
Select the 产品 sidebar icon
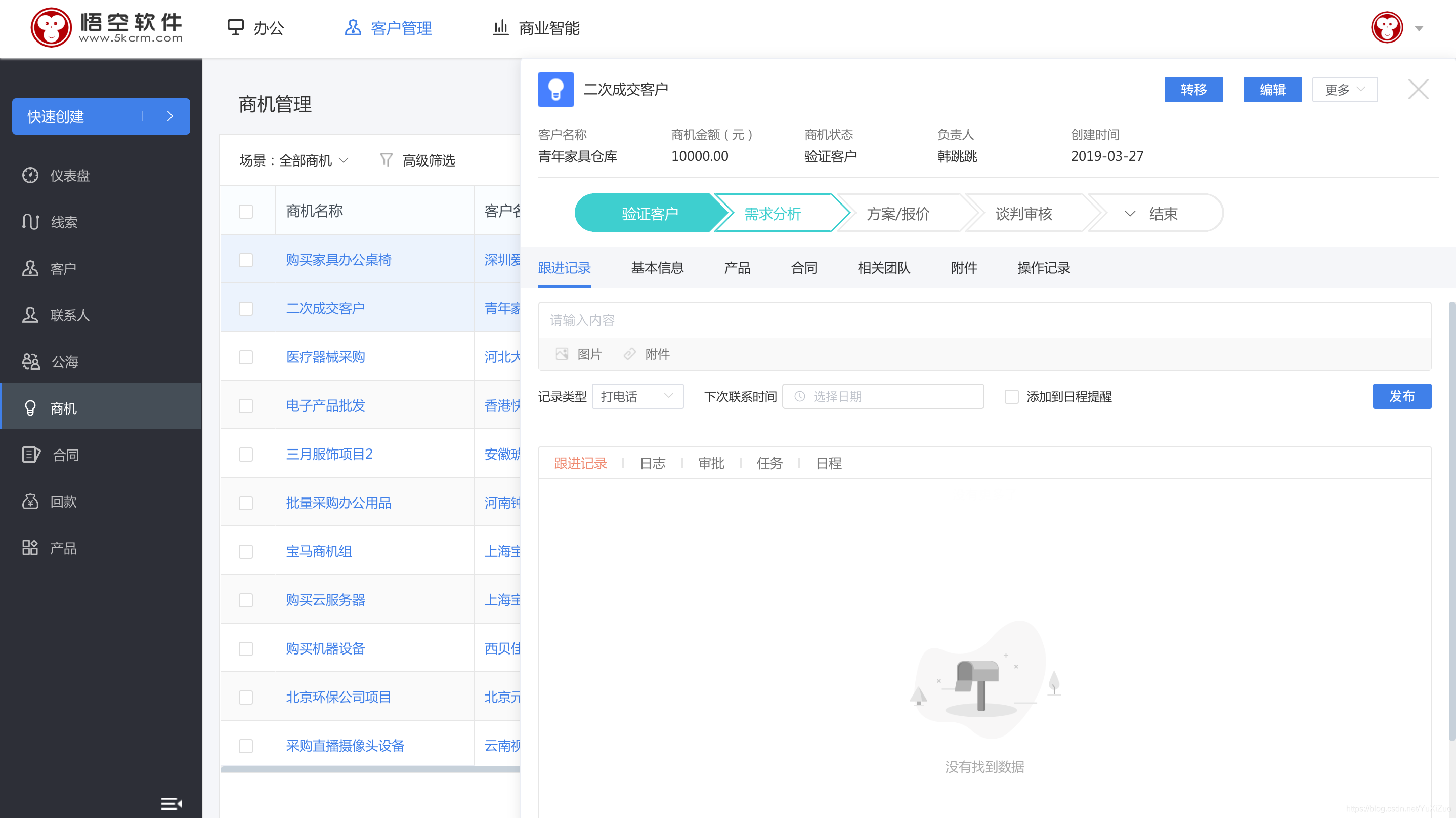point(62,548)
